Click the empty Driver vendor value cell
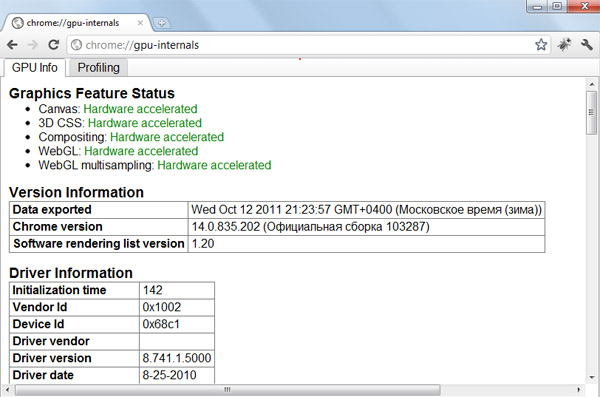 (x=177, y=341)
